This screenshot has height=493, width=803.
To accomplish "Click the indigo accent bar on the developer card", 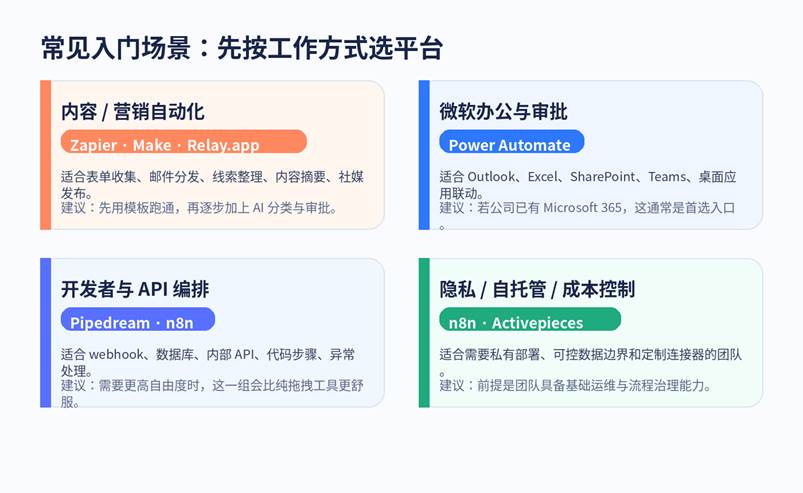I will [45, 333].
